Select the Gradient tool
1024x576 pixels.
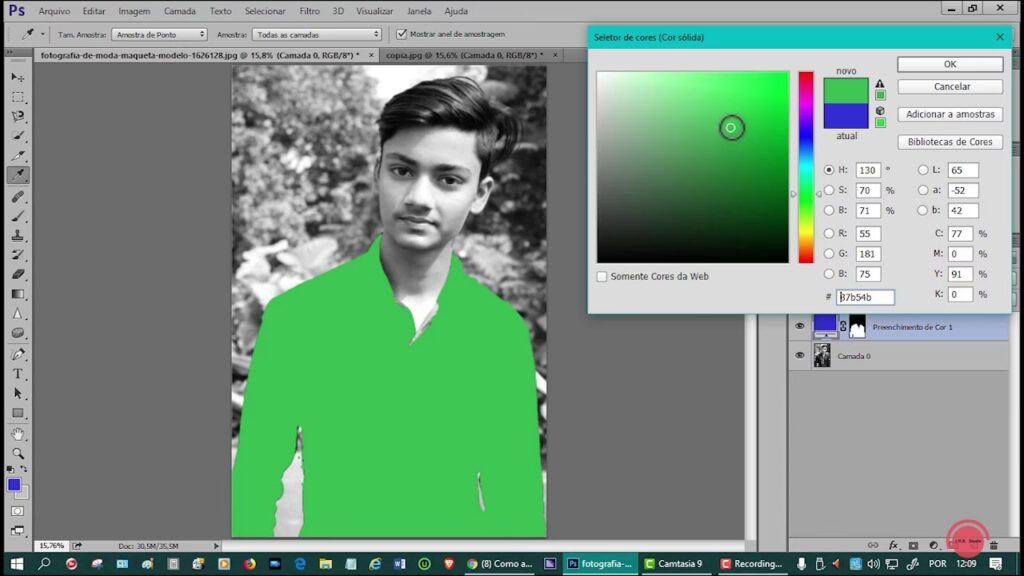point(18,294)
